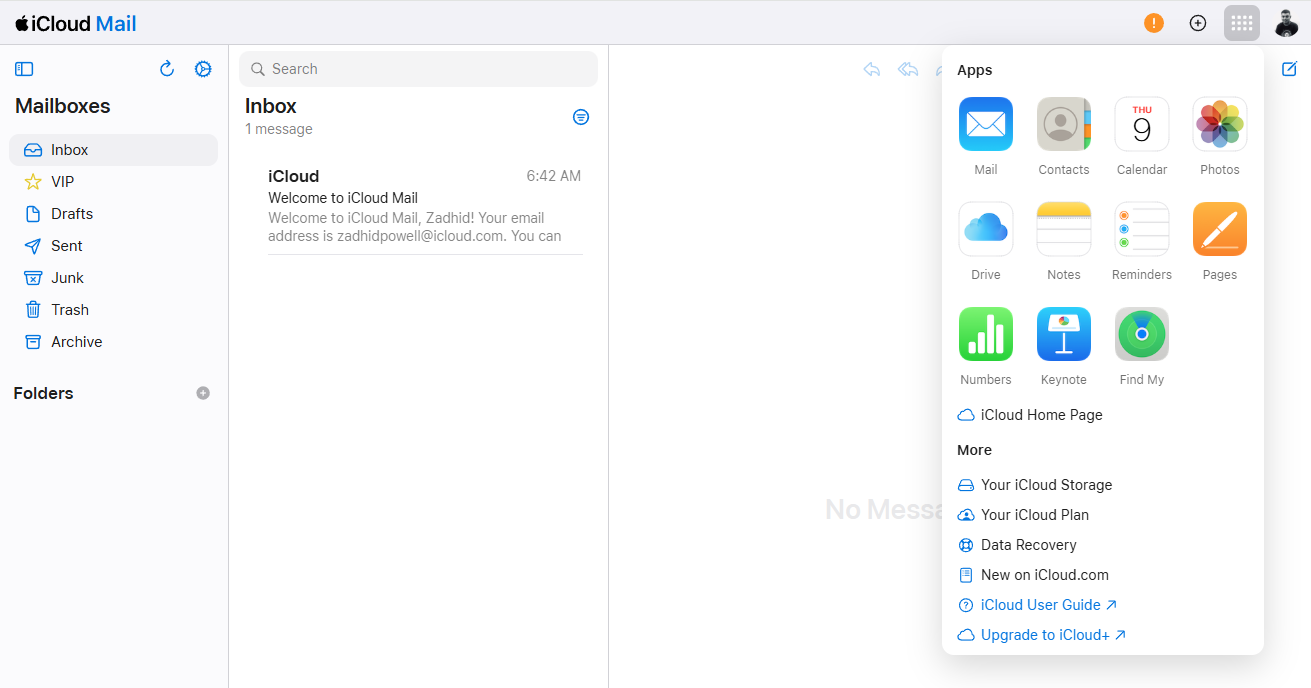Open the Notes app
Screen dimensions: 1311x688
coord(1063,229)
